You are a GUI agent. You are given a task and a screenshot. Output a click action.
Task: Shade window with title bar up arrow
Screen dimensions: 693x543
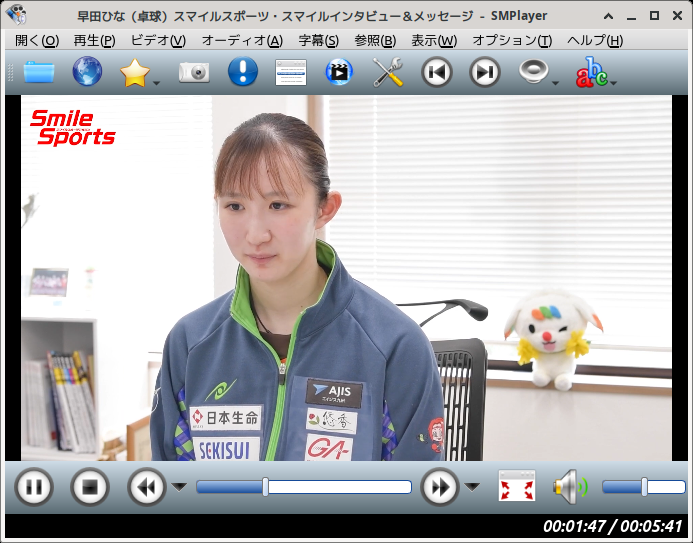pos(609,16)
